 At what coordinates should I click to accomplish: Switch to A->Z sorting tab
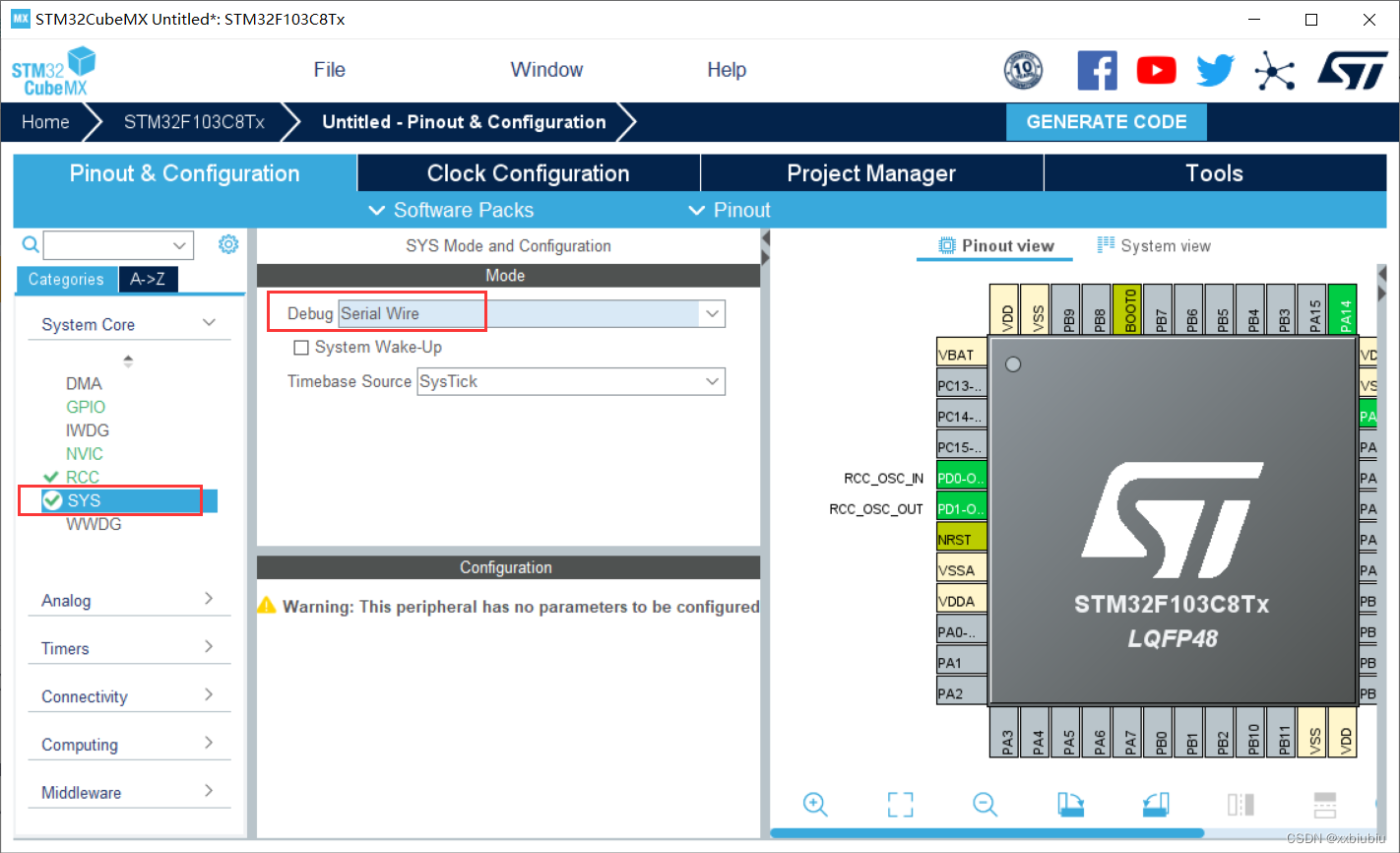[x=148, y=280]
